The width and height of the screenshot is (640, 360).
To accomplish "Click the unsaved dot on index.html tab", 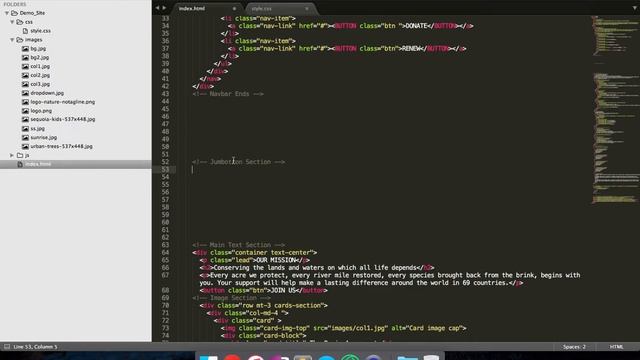I will click(x=234, y=9).
